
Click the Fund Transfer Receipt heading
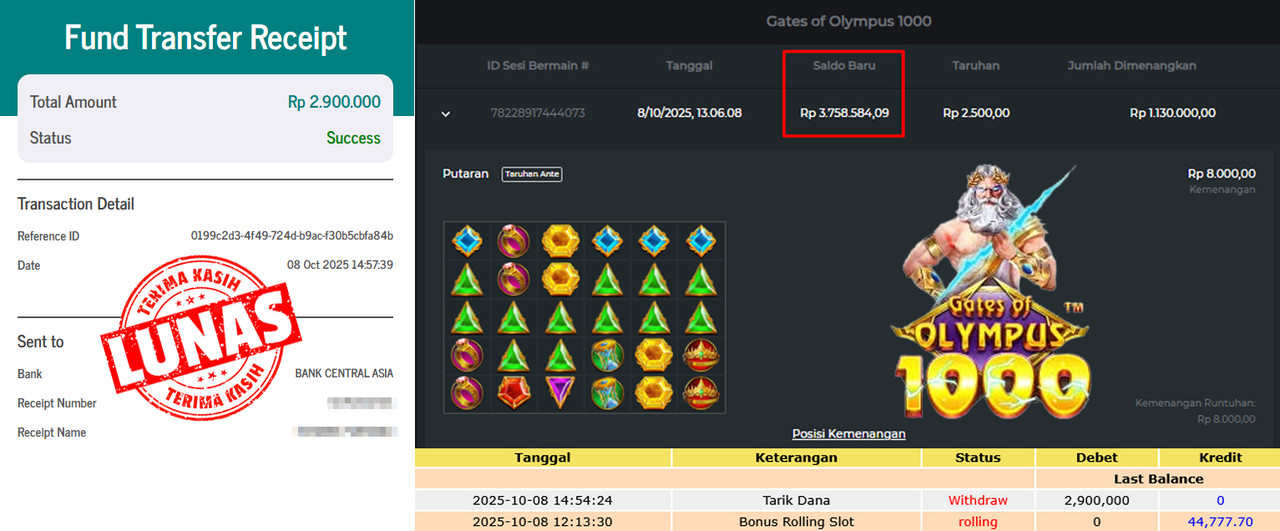206,38
